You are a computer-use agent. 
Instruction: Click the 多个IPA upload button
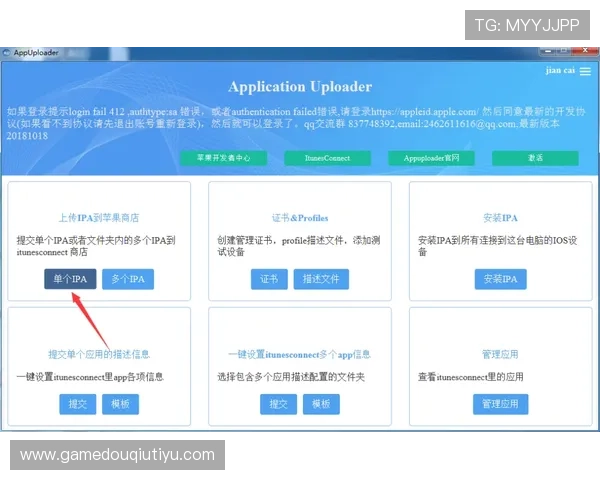point(128,279)
